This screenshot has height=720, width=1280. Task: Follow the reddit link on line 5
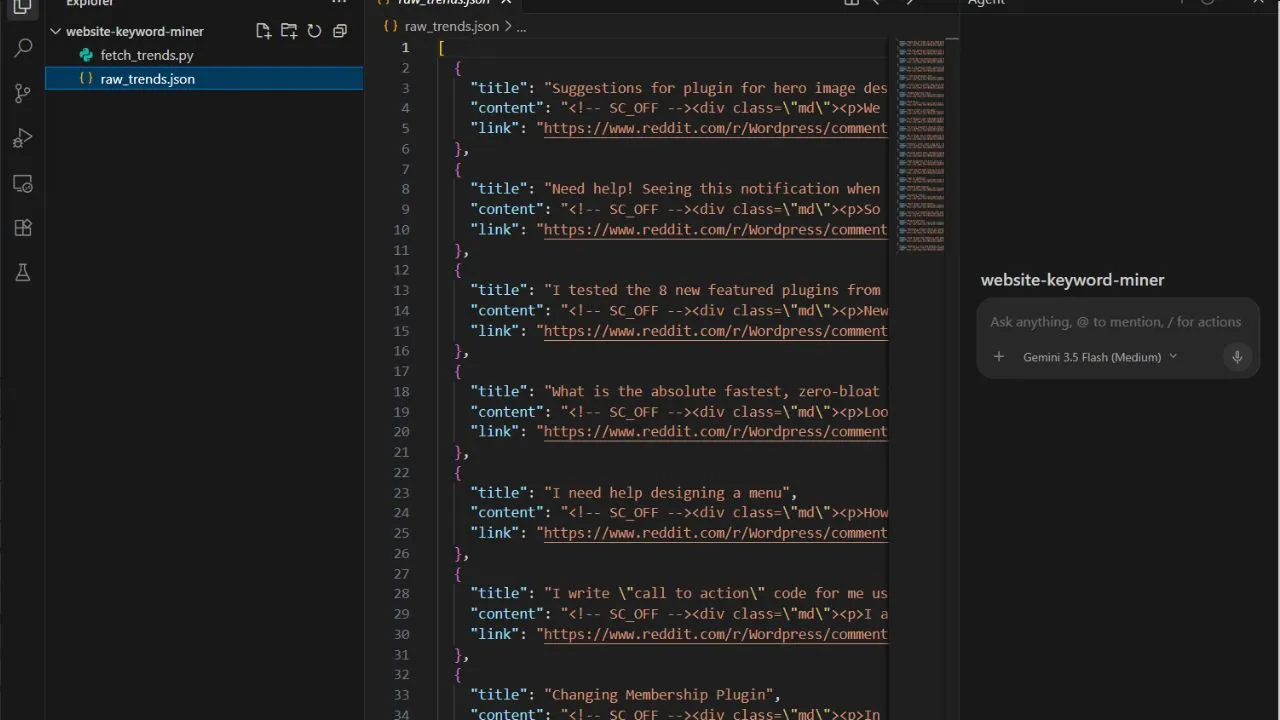[715, 128]
